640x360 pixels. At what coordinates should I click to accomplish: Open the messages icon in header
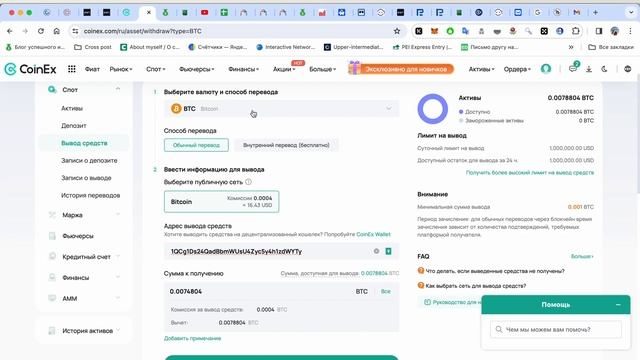[573, 69]
